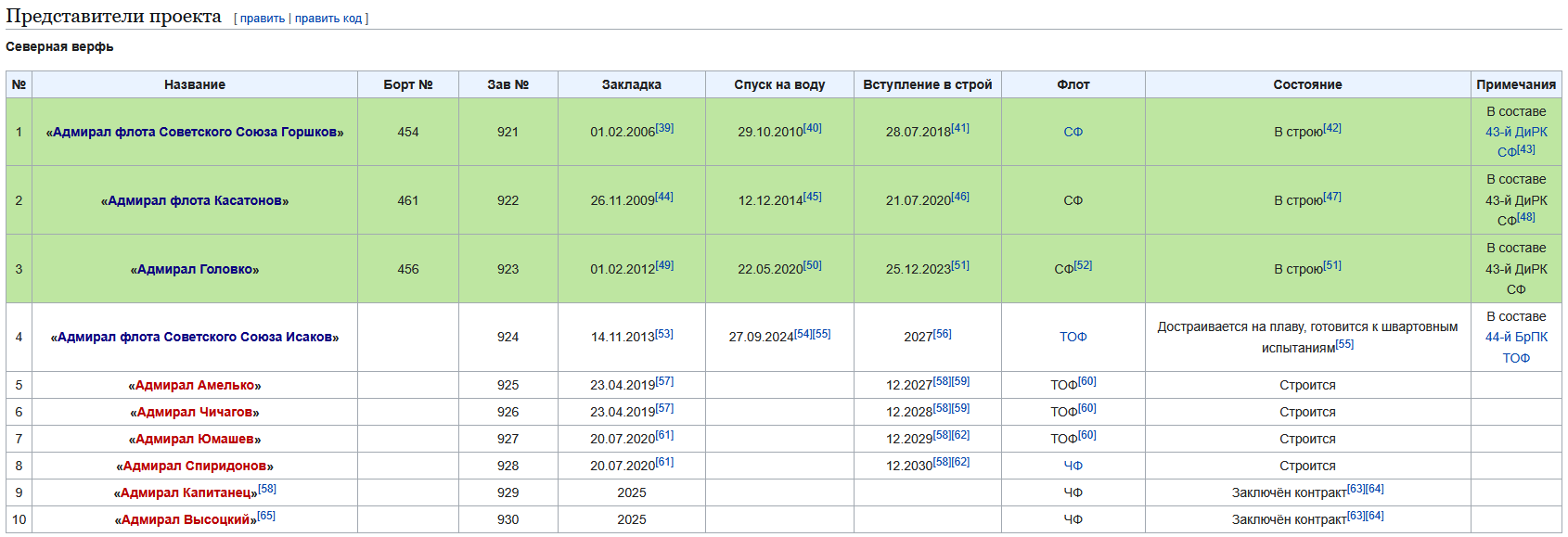Select factory number cell 930
1568x537 pixels.
pyautogui.click(x=508, y=520)
